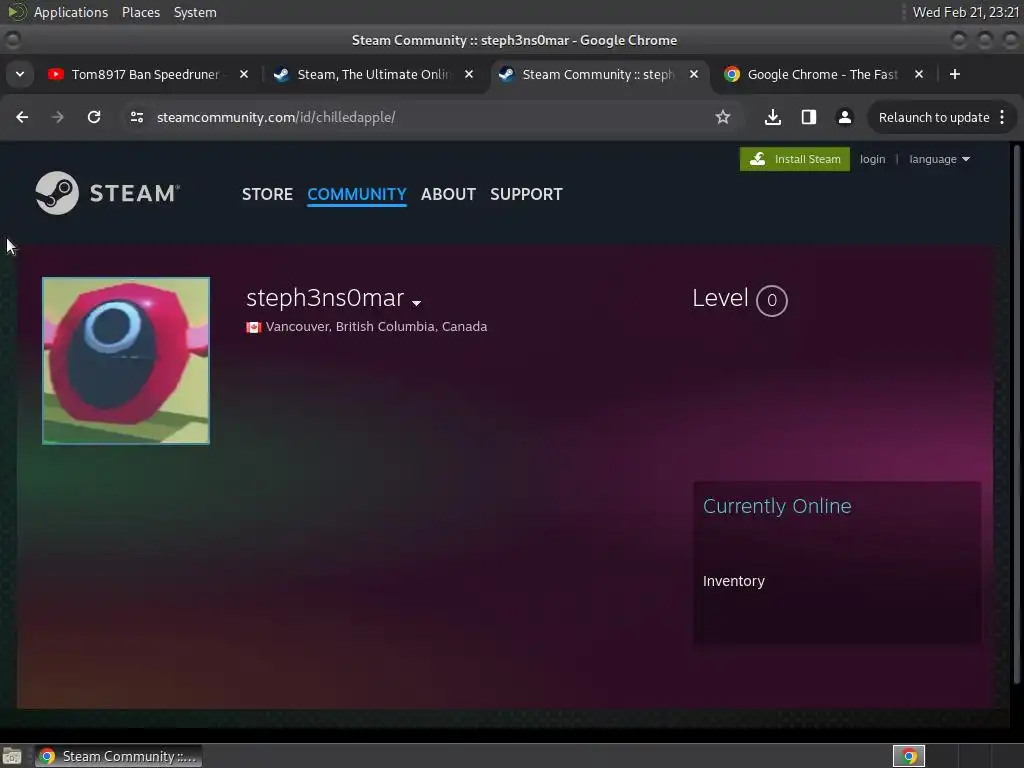View site information icon in address bar
The width and height of the screenshot is (1024, 768).
click(136, 117)
